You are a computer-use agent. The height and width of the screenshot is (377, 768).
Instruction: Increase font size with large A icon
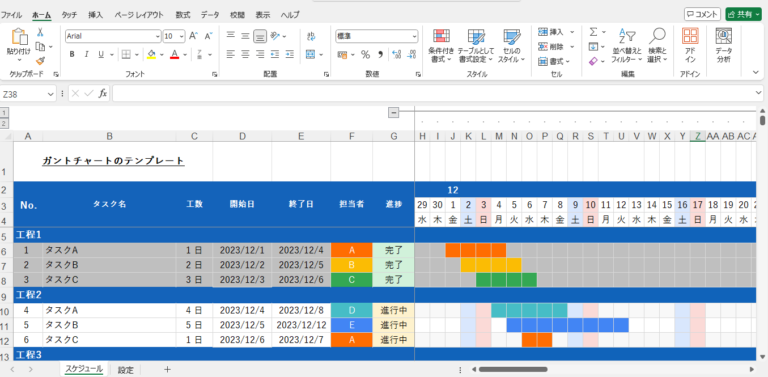193,36
